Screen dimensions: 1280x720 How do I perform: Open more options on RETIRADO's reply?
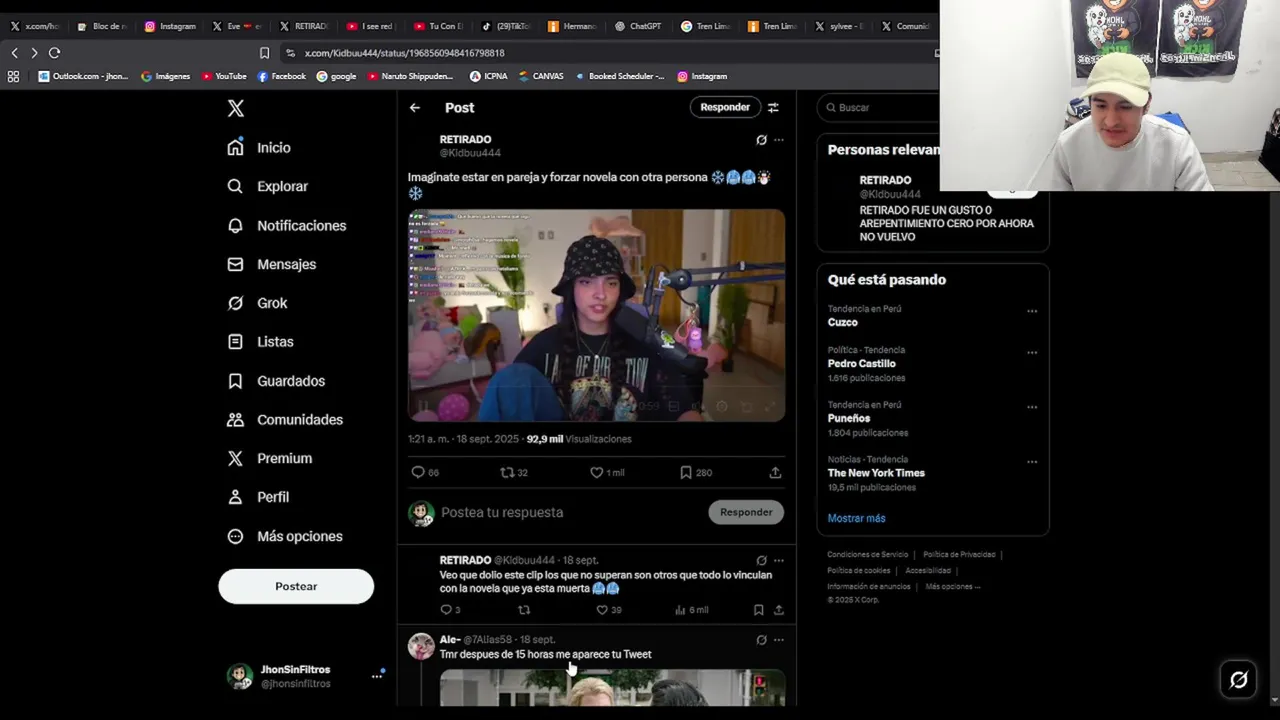click(x=779, y=561)
